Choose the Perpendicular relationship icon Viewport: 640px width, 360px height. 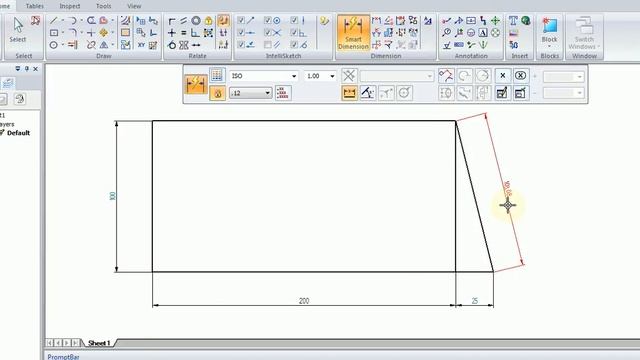click(196, 33)
